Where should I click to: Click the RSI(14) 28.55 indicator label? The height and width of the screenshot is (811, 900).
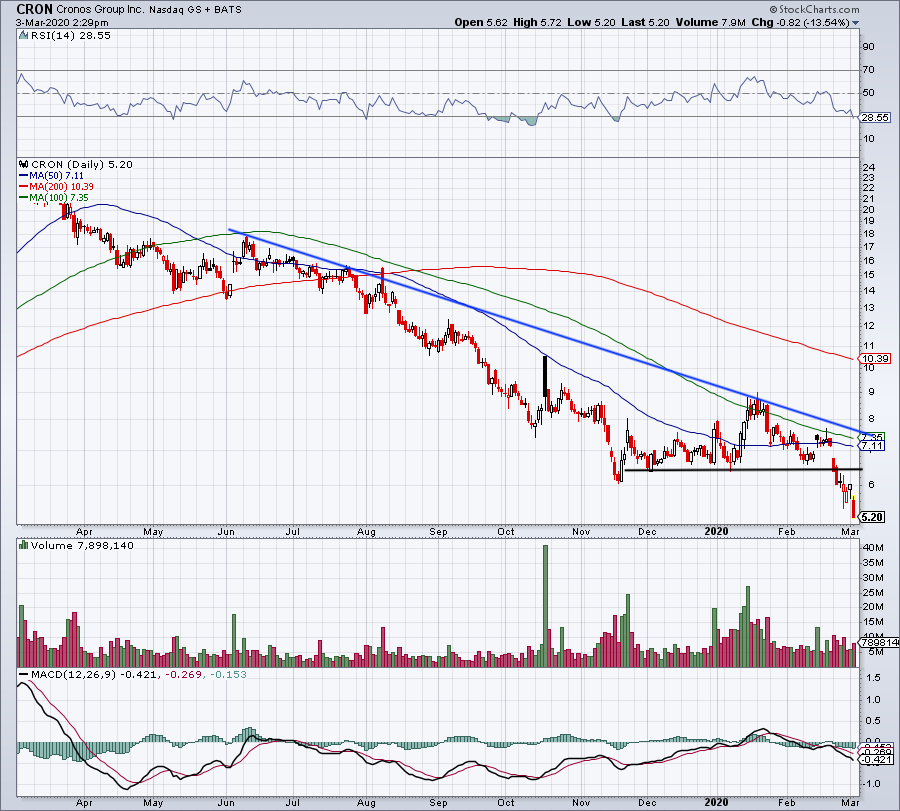pos(71,36)
